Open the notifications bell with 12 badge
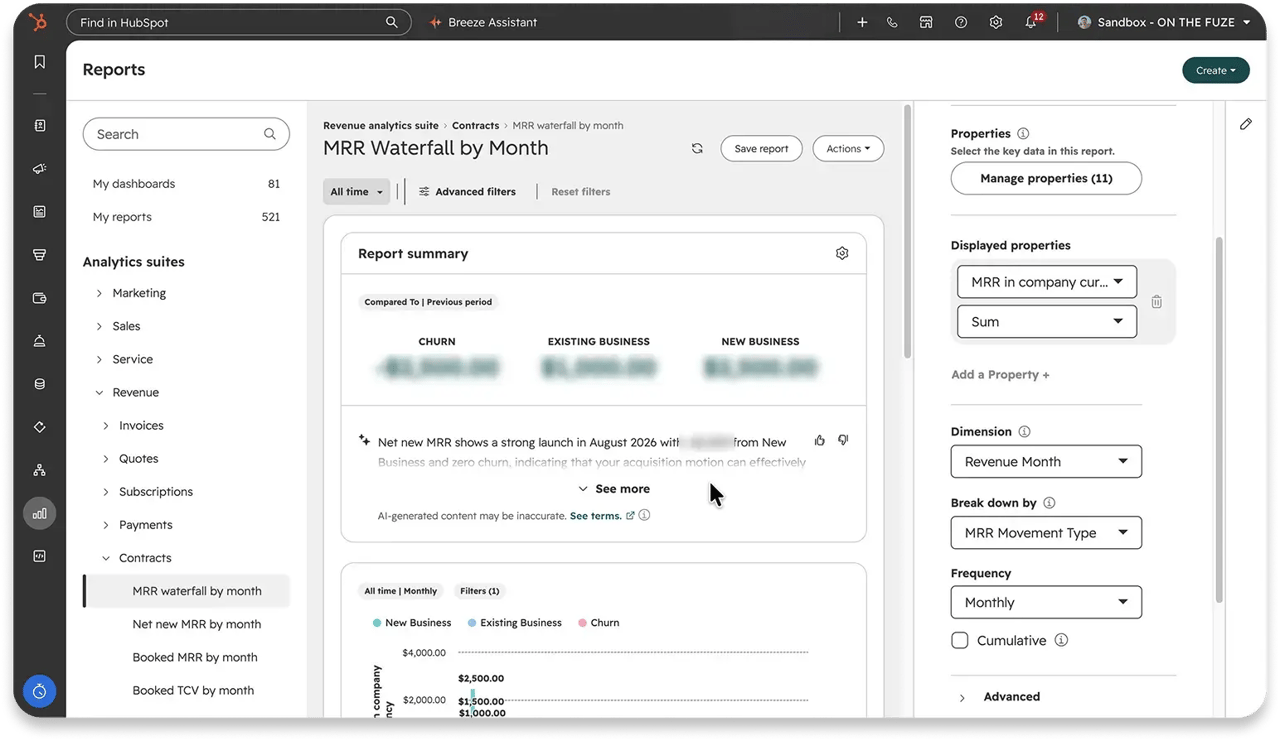The width and height of the screenshot is (1280, 741). (1032, 21)
